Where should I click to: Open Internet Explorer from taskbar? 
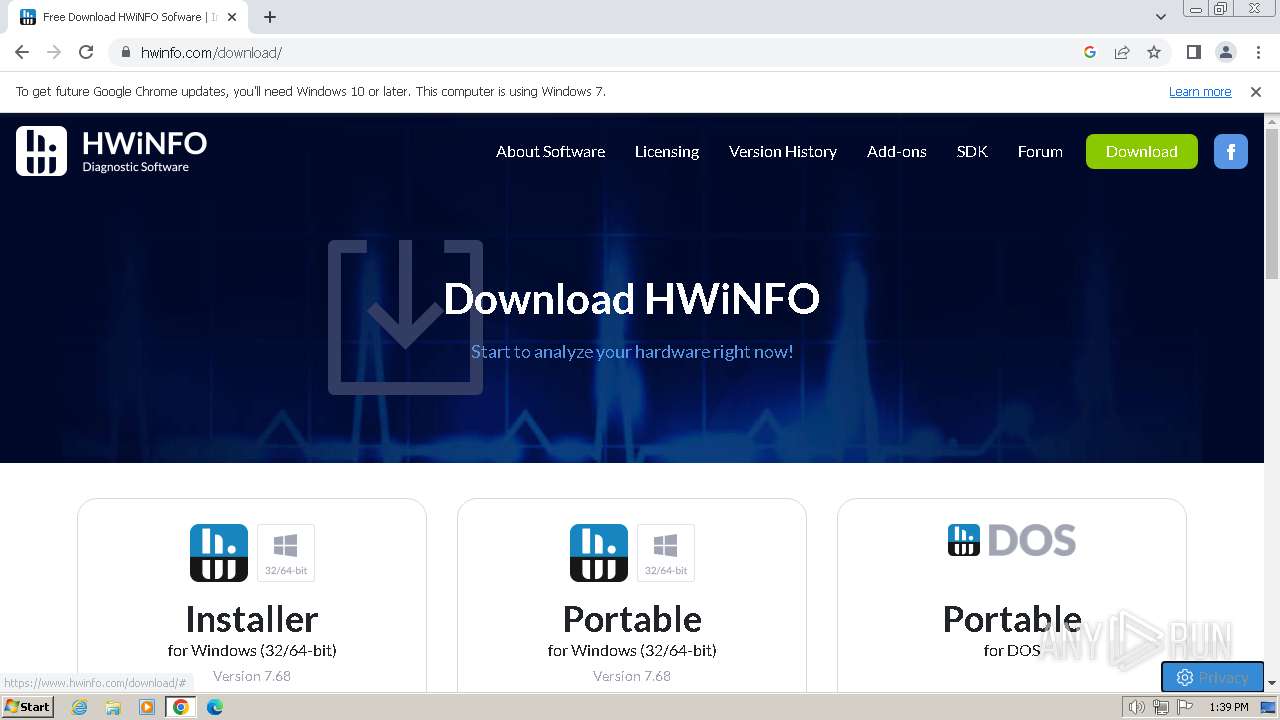tap(79, 707)
